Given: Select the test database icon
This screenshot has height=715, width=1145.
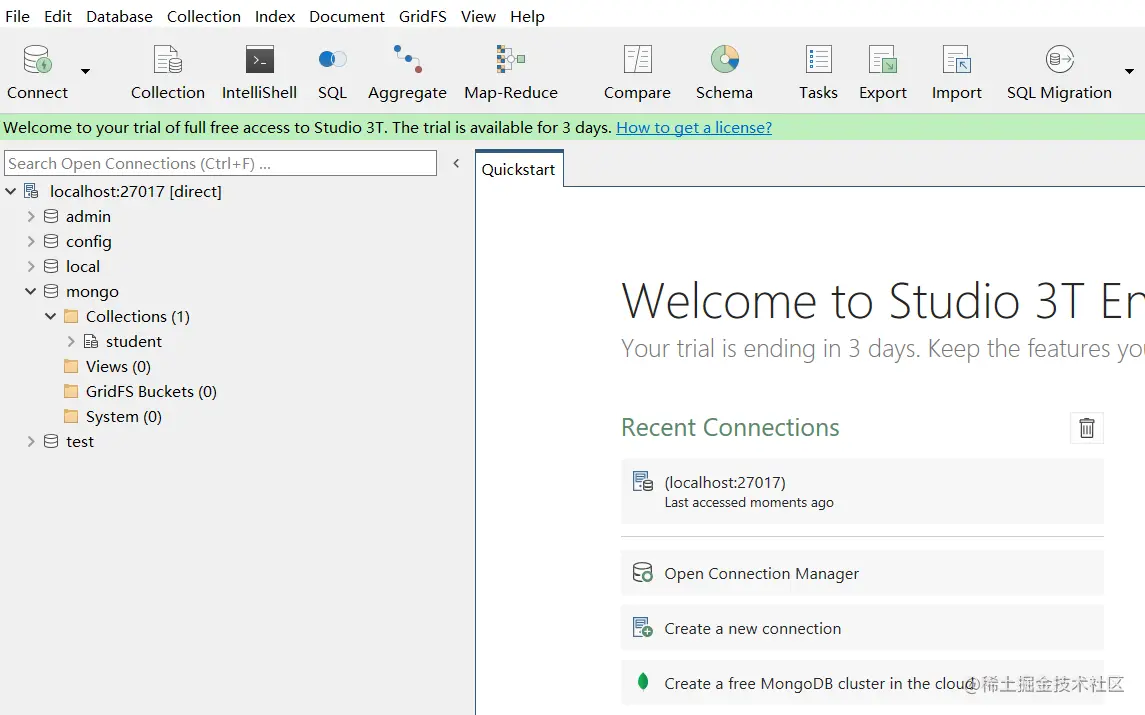Looking at the screenshot, I should (51, 441).
